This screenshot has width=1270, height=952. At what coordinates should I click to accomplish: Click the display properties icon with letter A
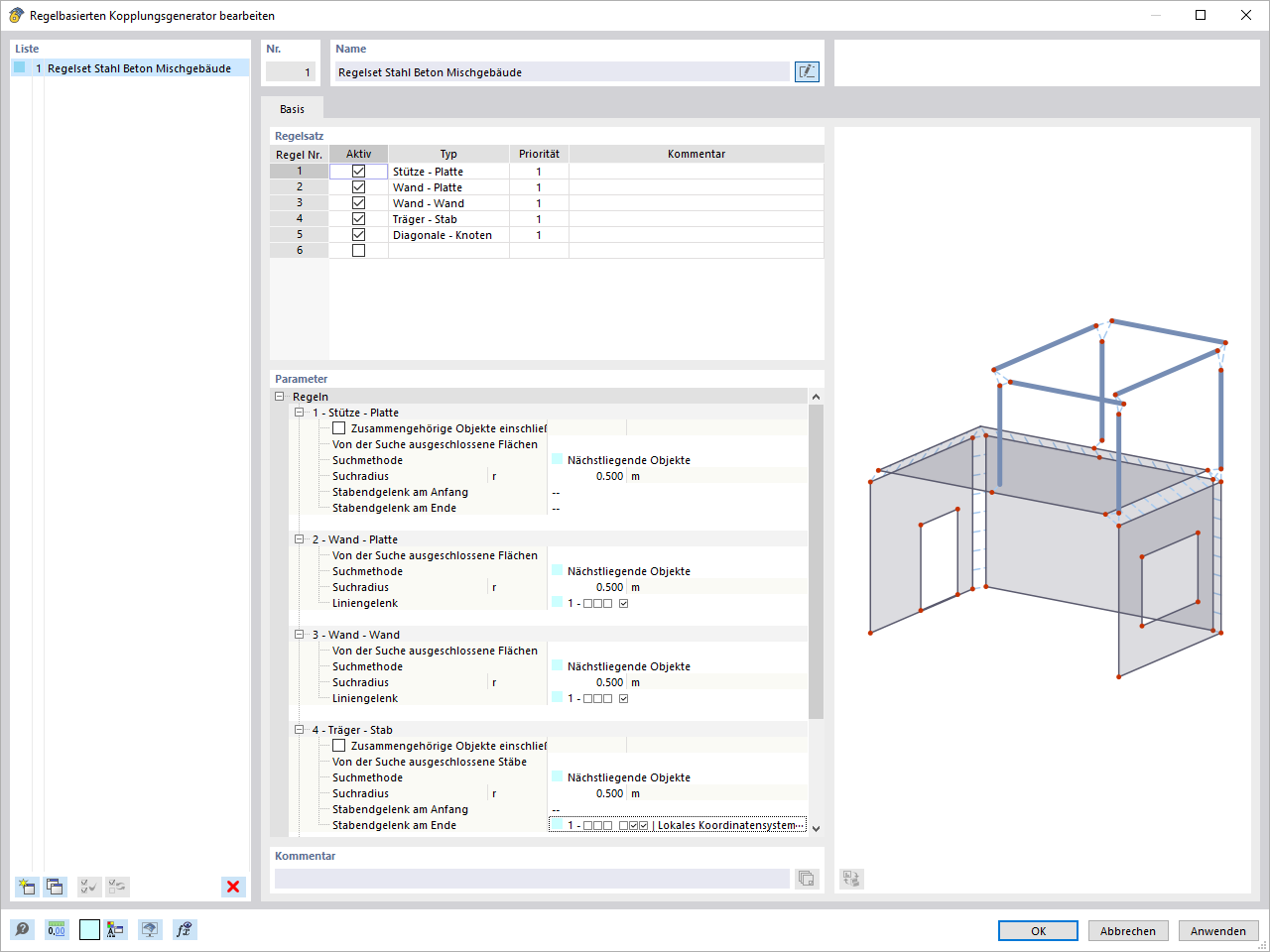116,929
